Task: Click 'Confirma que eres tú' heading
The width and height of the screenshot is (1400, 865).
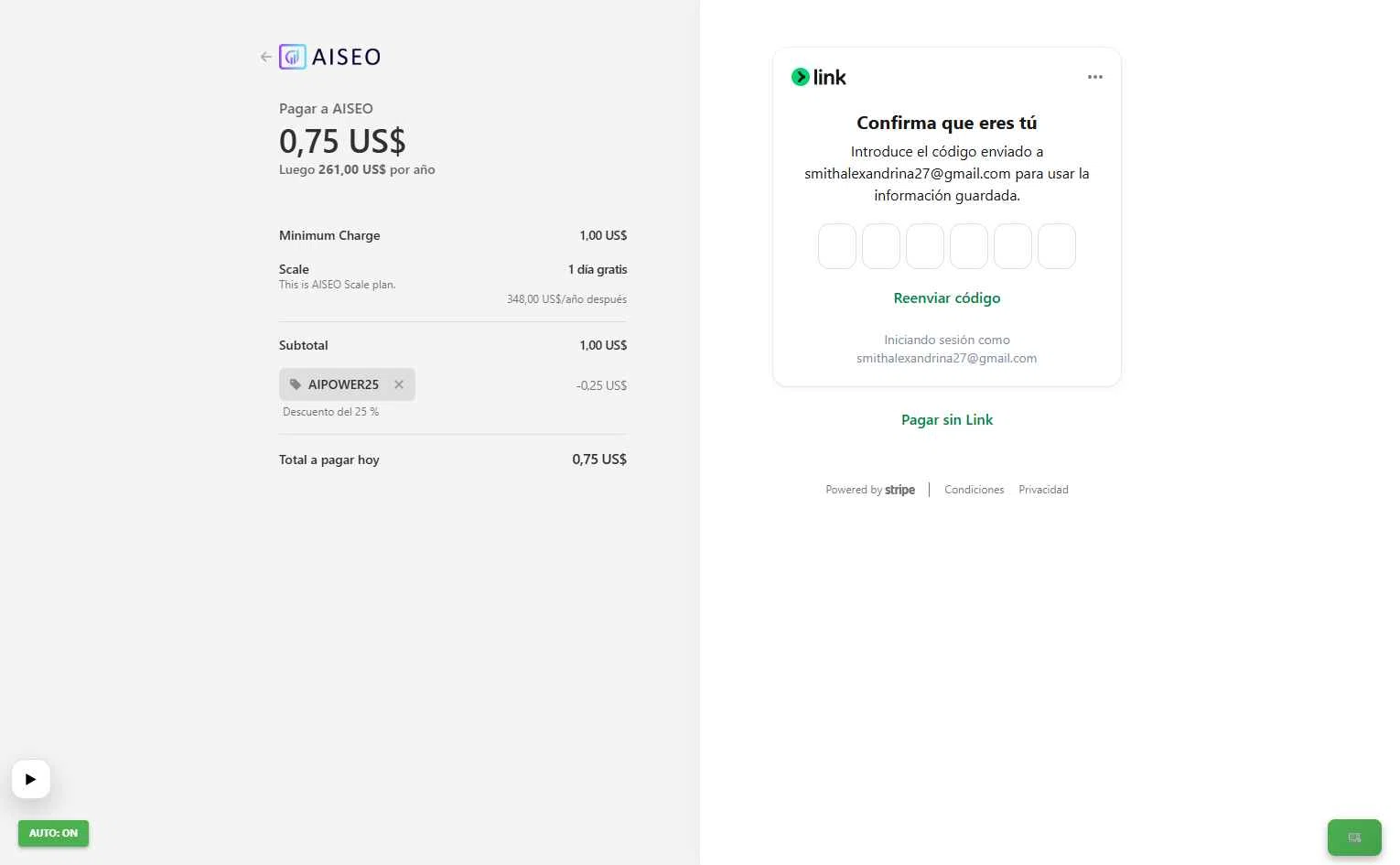Action: (x=947, y=123)
